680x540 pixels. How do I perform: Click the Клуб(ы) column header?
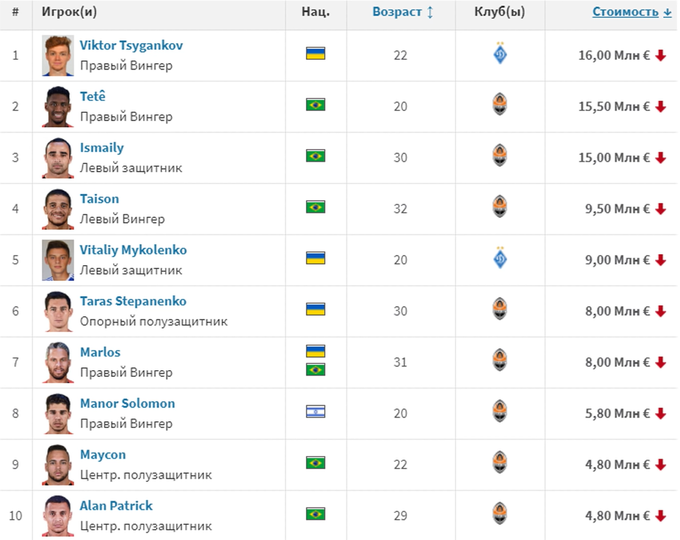(x=499, y=13)
